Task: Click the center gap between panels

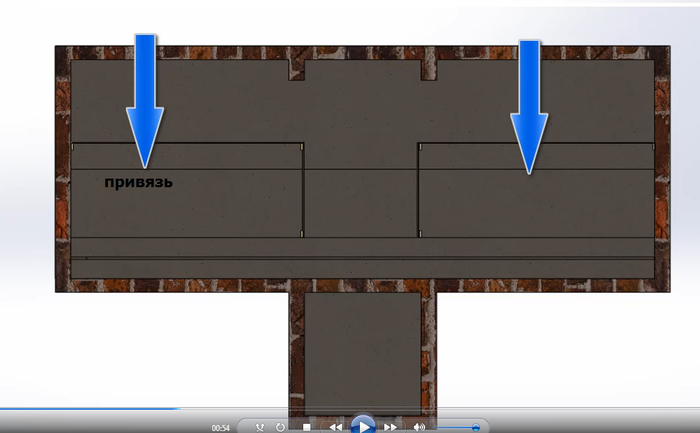Action: [x=360, y=200]
